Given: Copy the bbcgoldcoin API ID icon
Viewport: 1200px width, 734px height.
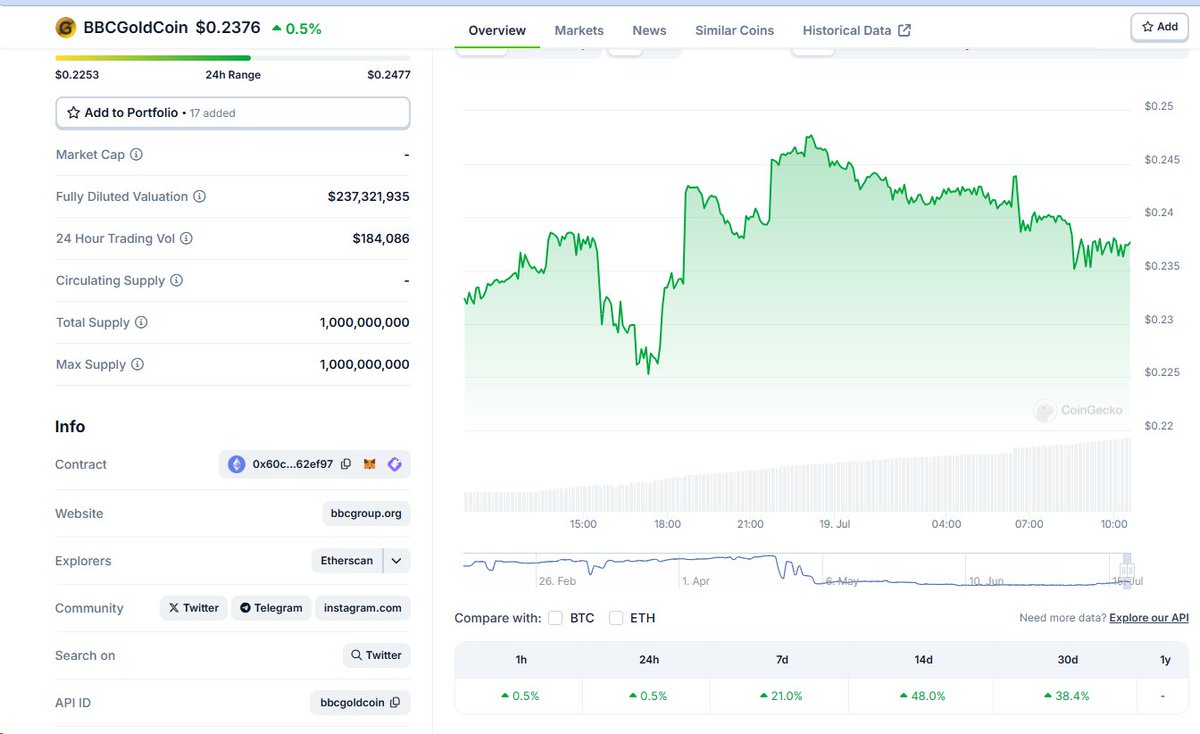Looking at the screenshot, I should pos(395,703).
